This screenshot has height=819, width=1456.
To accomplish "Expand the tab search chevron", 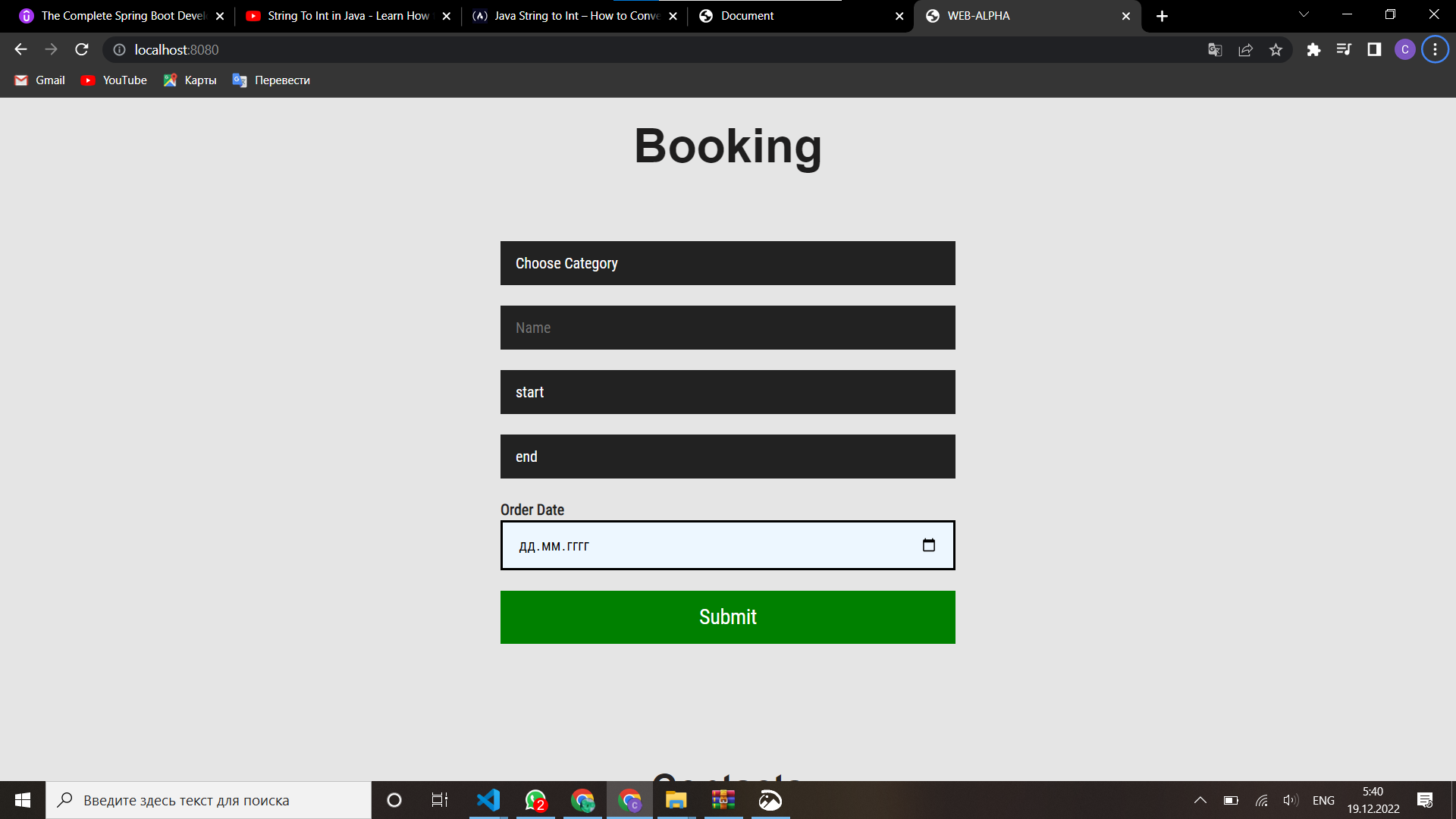I will (x=1304, y=15).
